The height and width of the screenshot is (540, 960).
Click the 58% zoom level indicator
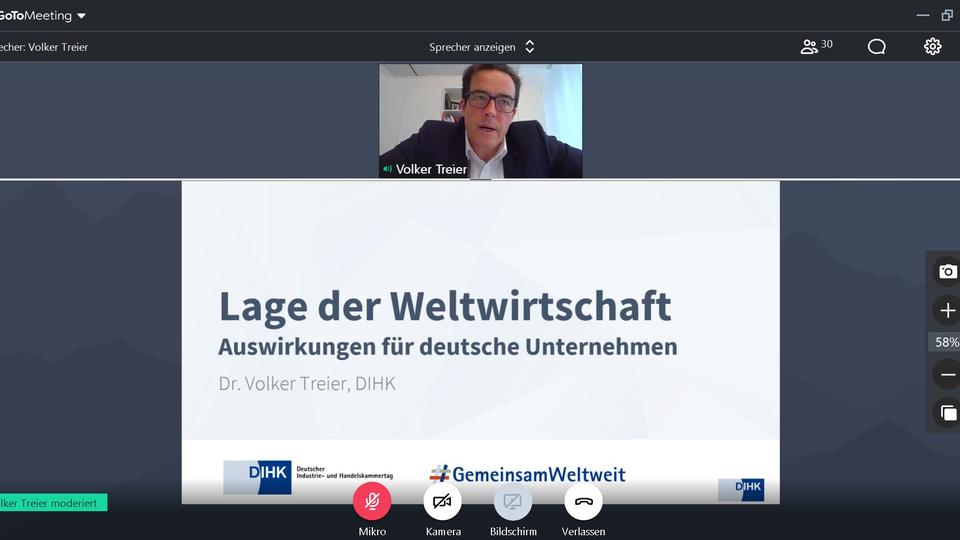pos(946,342)
